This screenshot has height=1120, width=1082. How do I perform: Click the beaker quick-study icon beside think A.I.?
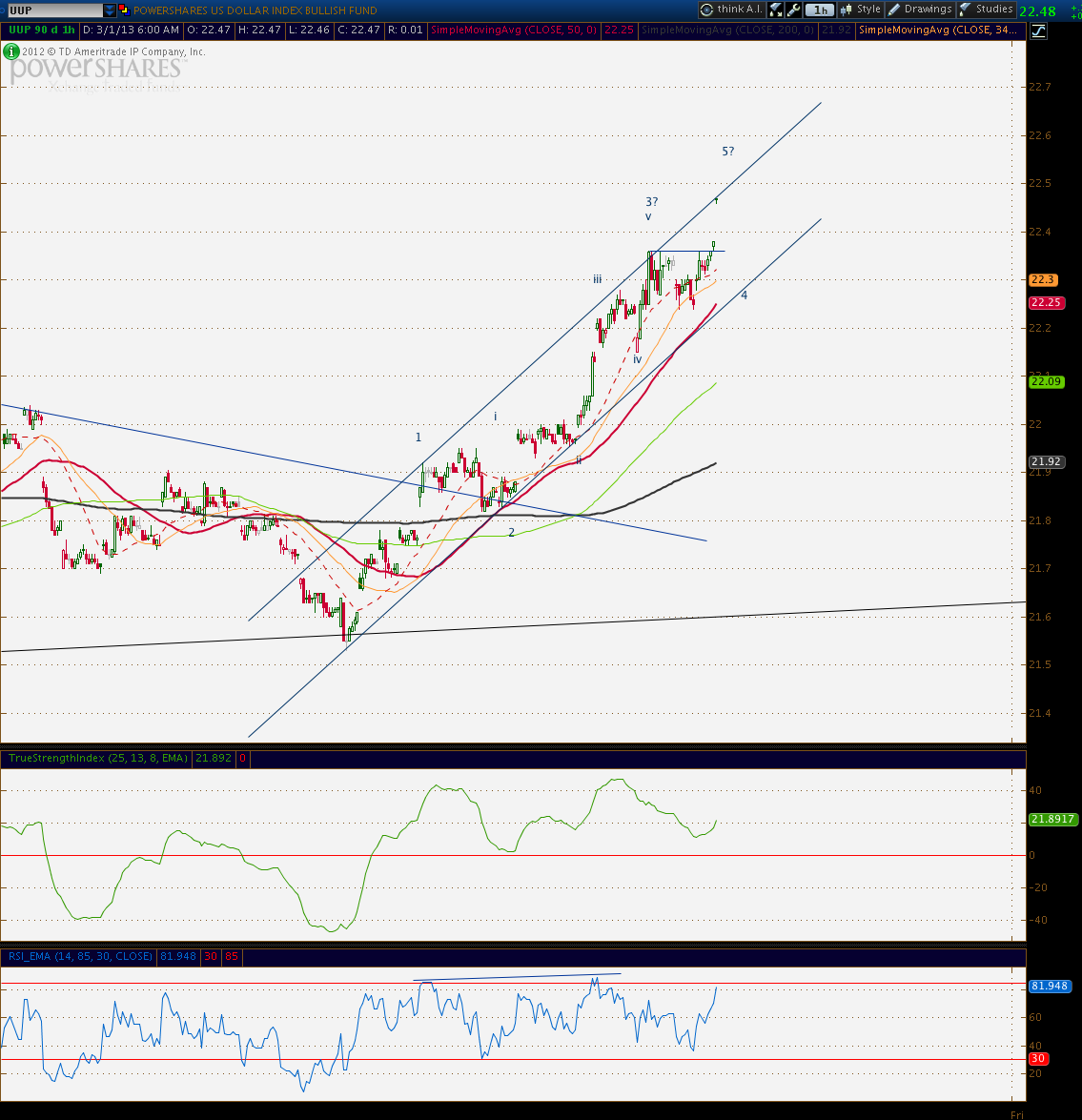[776, 10]
